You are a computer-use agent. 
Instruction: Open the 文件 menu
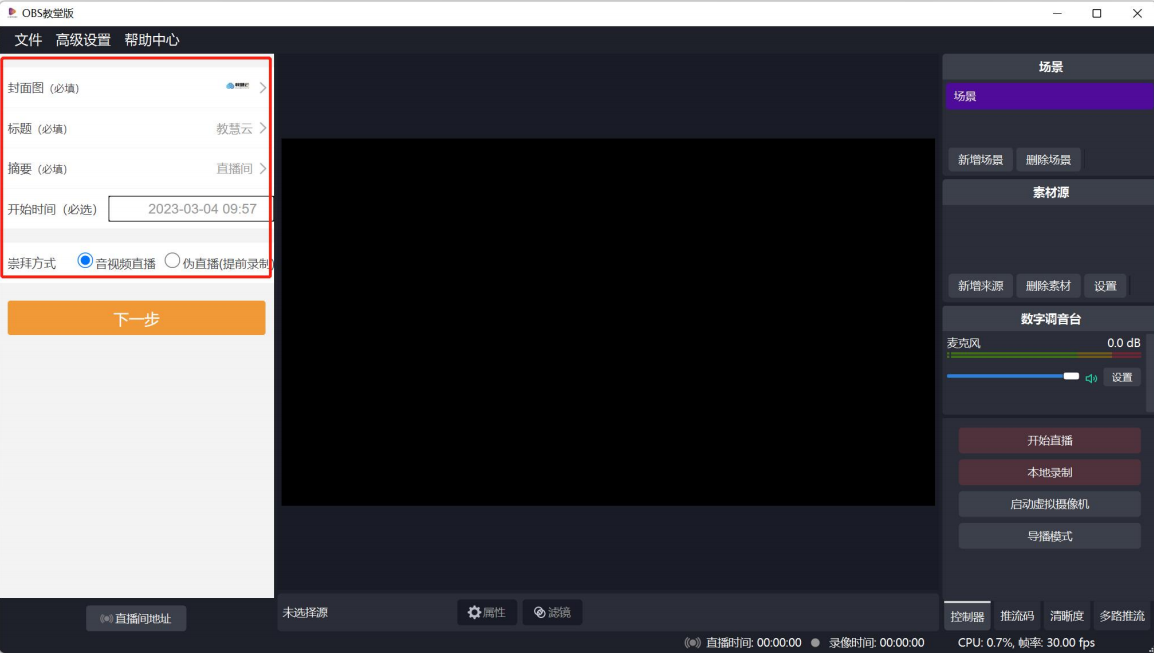tap(27, 40)
